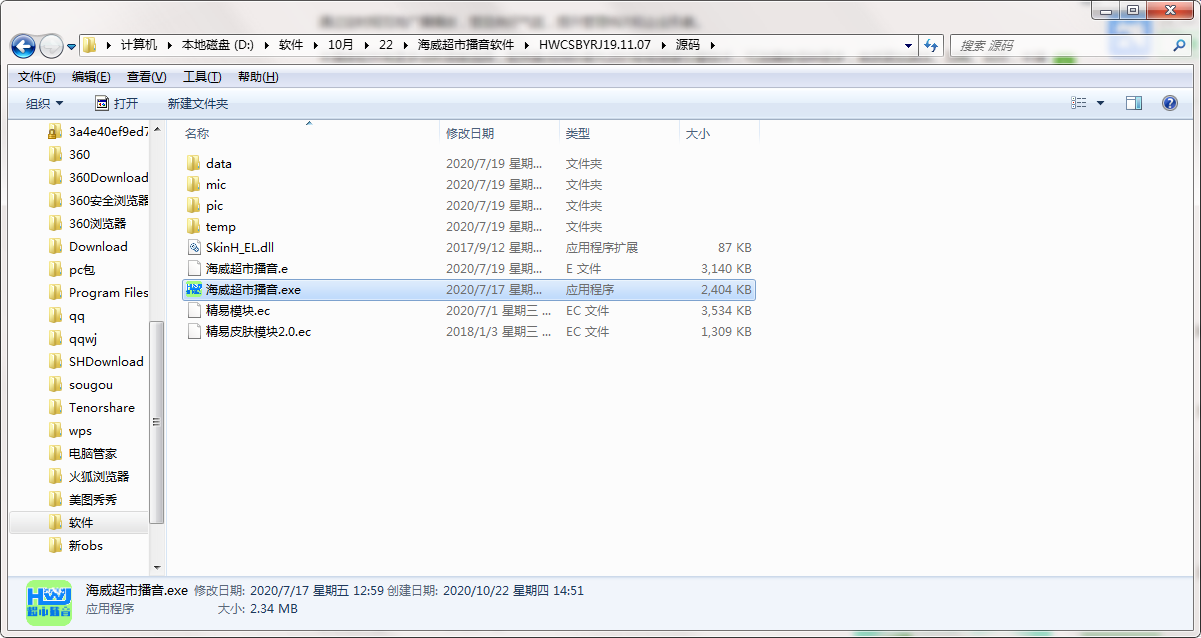Click the qq folder icon in sidebar
This screenshot has height=638, width=1201.
56,315
